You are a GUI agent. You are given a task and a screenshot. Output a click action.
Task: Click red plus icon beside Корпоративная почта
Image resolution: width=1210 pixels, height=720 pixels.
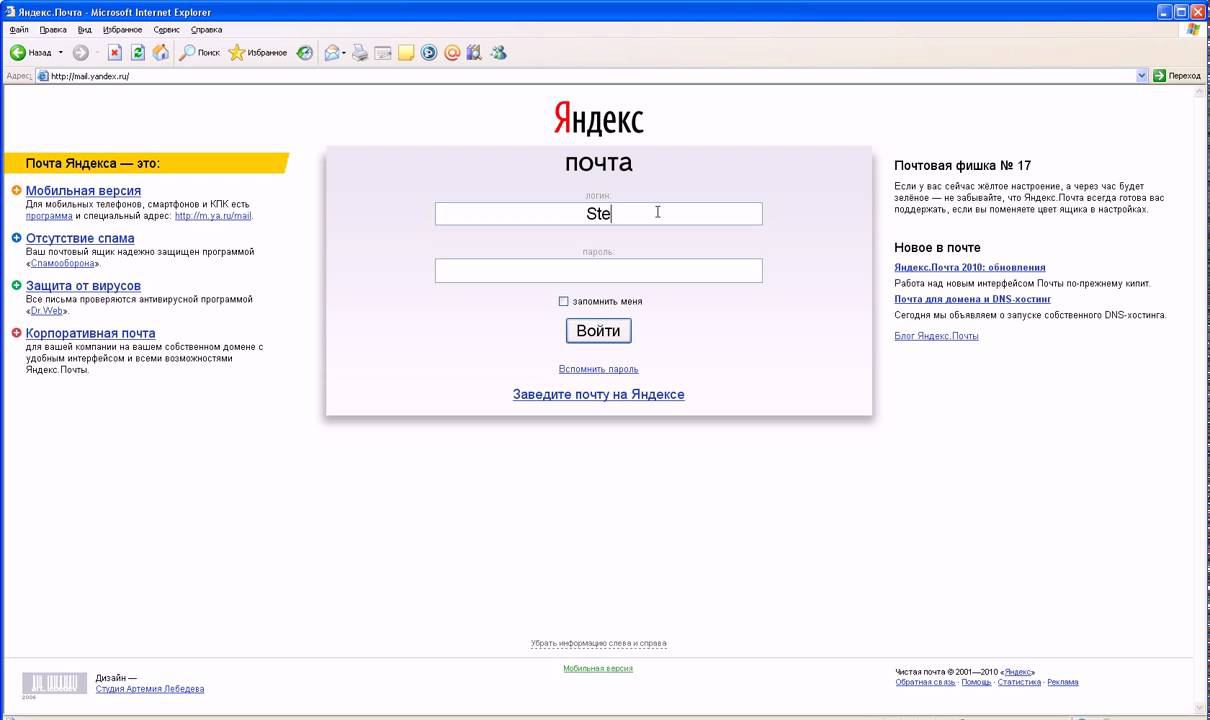coord(17,333)
